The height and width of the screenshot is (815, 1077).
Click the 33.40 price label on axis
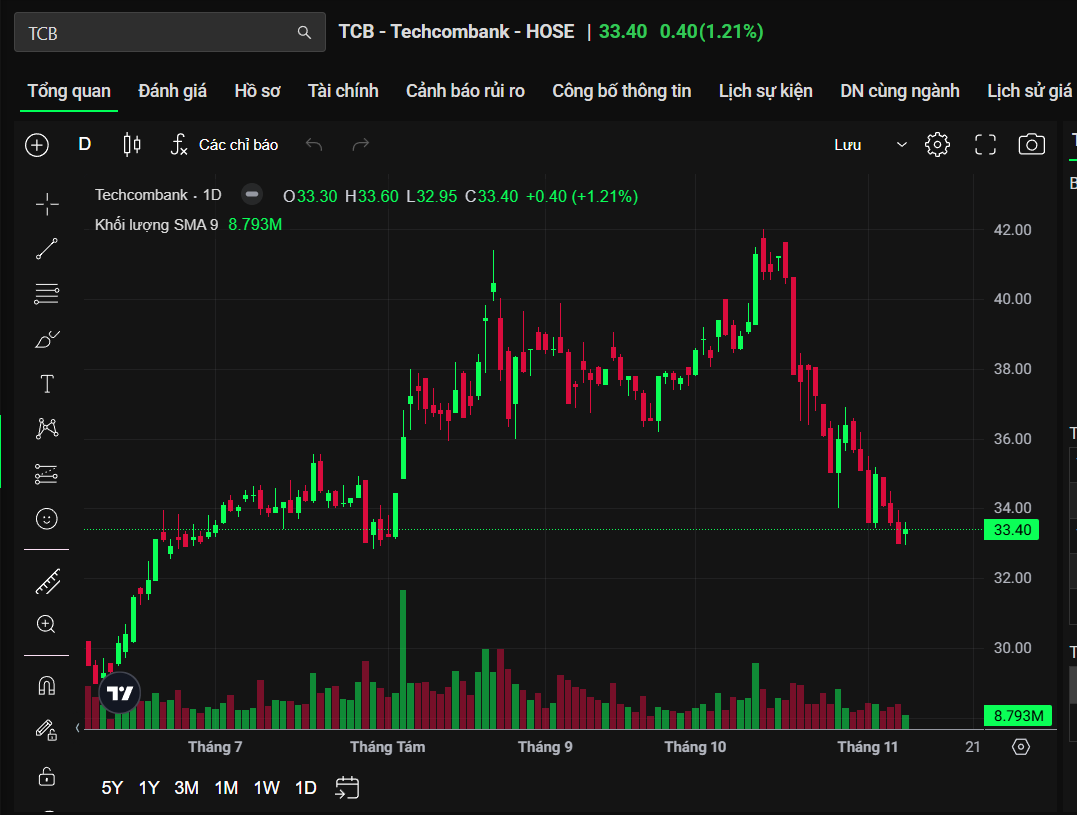click(1010, 530)
